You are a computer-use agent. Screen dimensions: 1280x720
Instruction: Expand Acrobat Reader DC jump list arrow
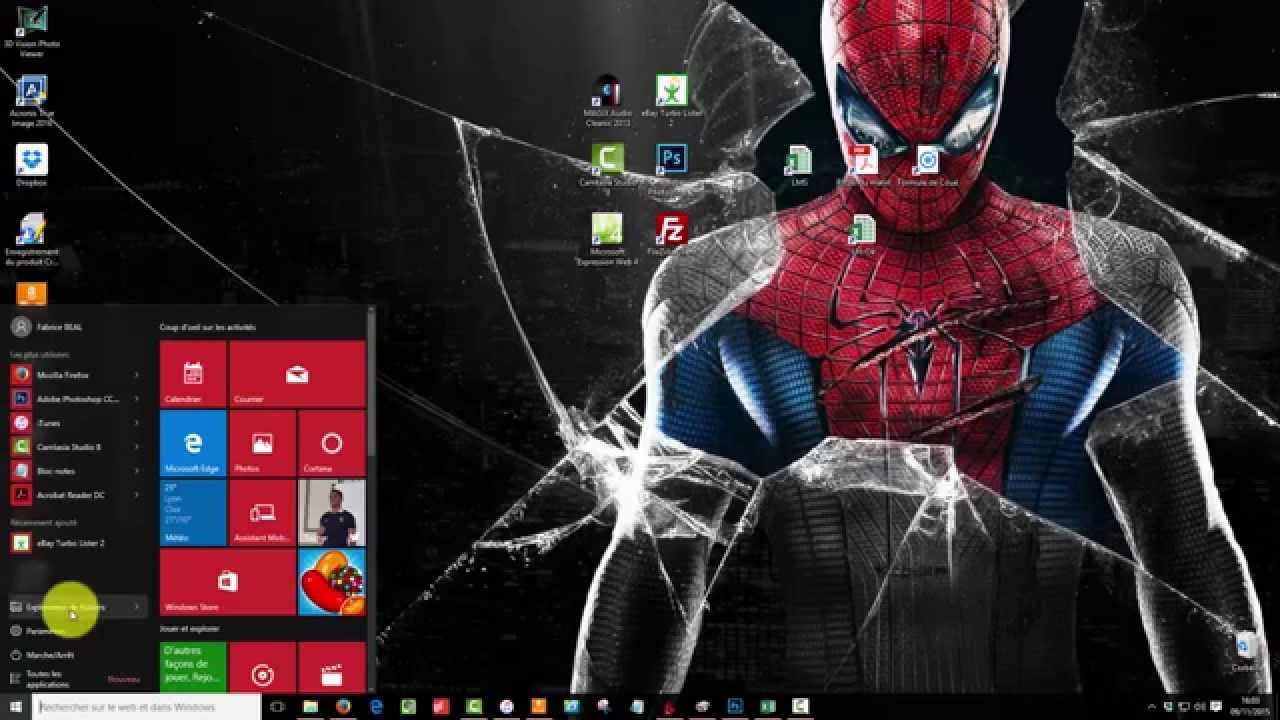pyautogui.click(x=136, y=495)
